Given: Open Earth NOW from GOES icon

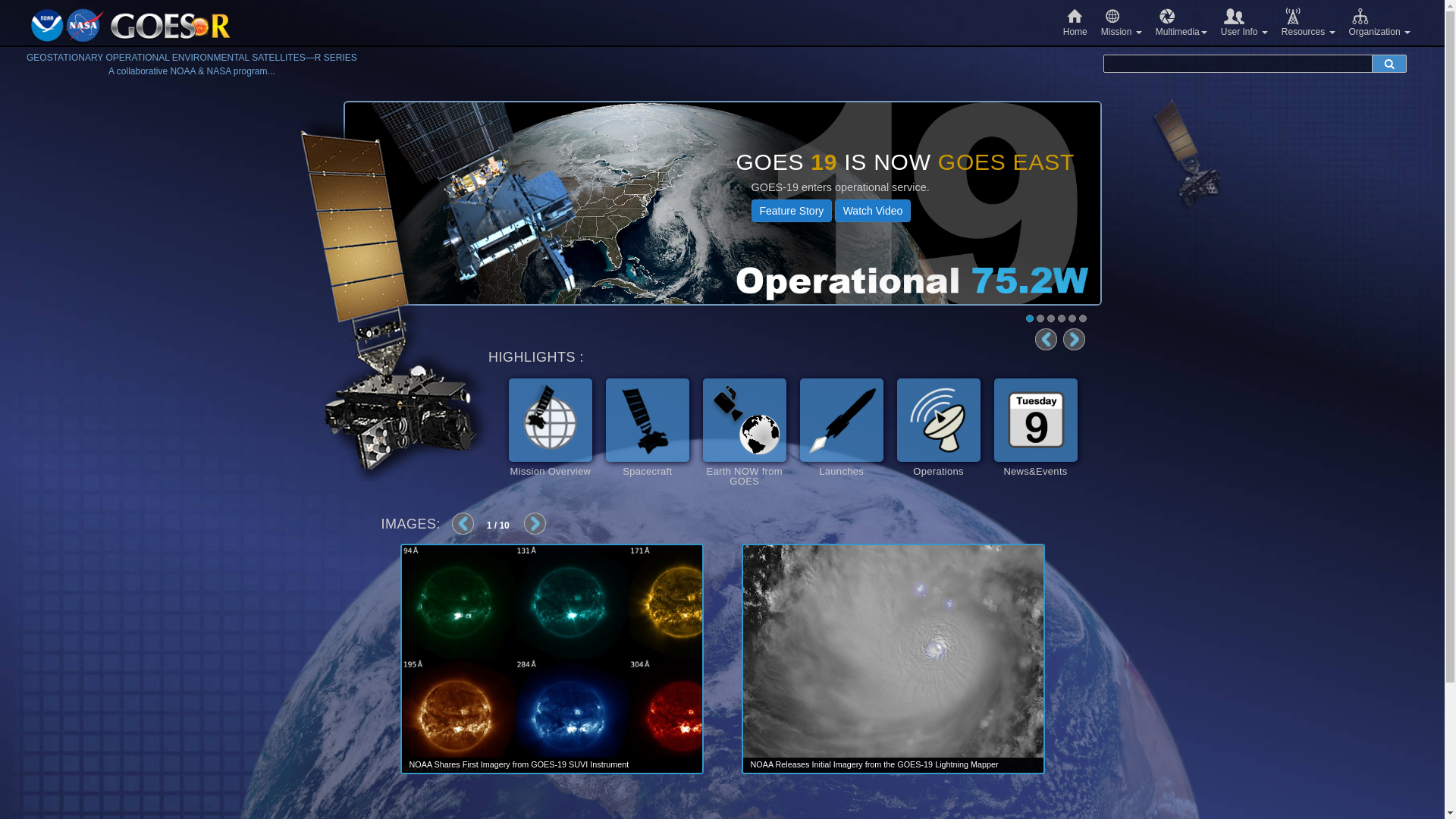Looking at the screenshot, I should (745, 420).
